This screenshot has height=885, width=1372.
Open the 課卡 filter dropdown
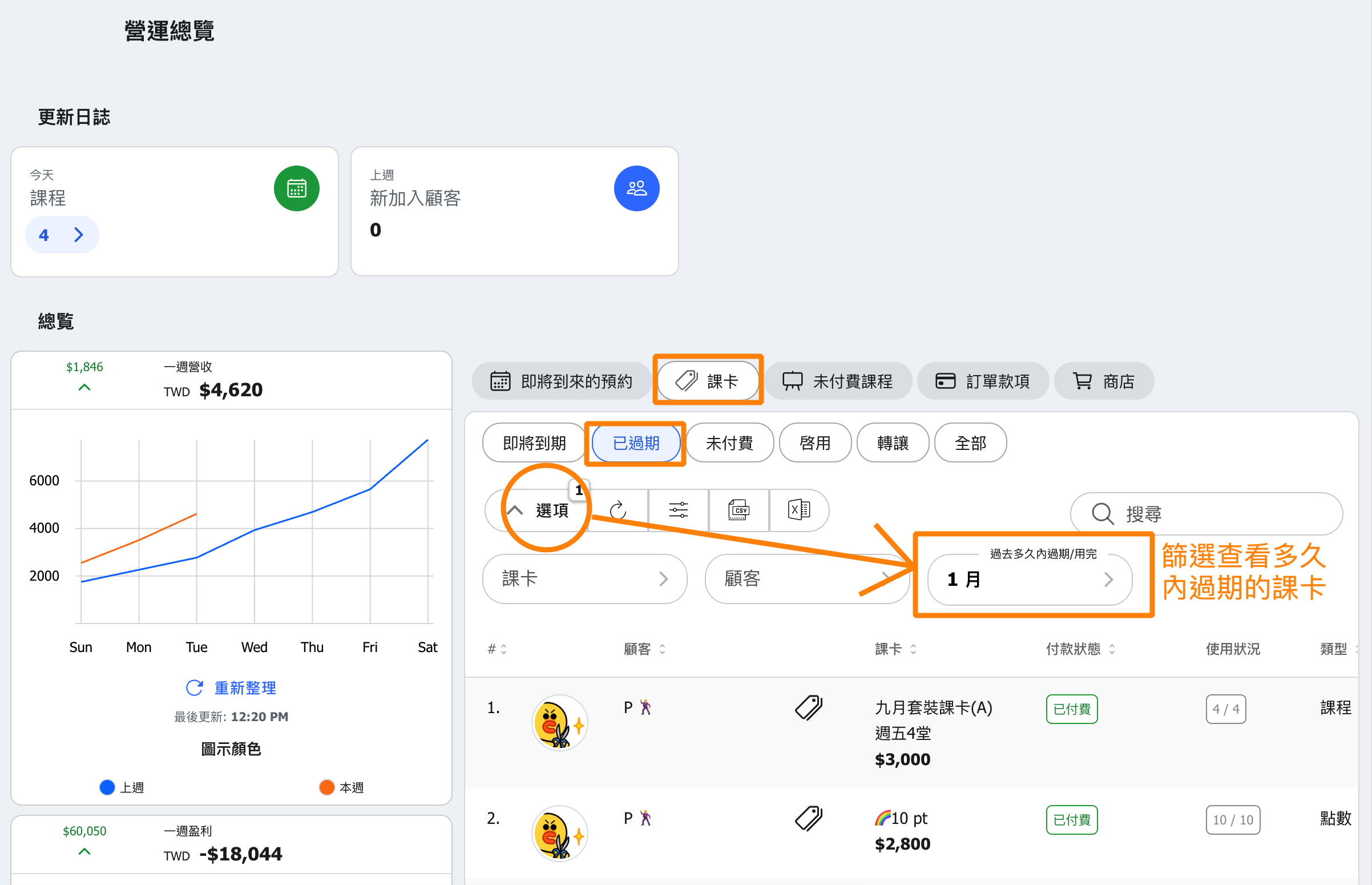pyautogui.click(x=584, y=579)
